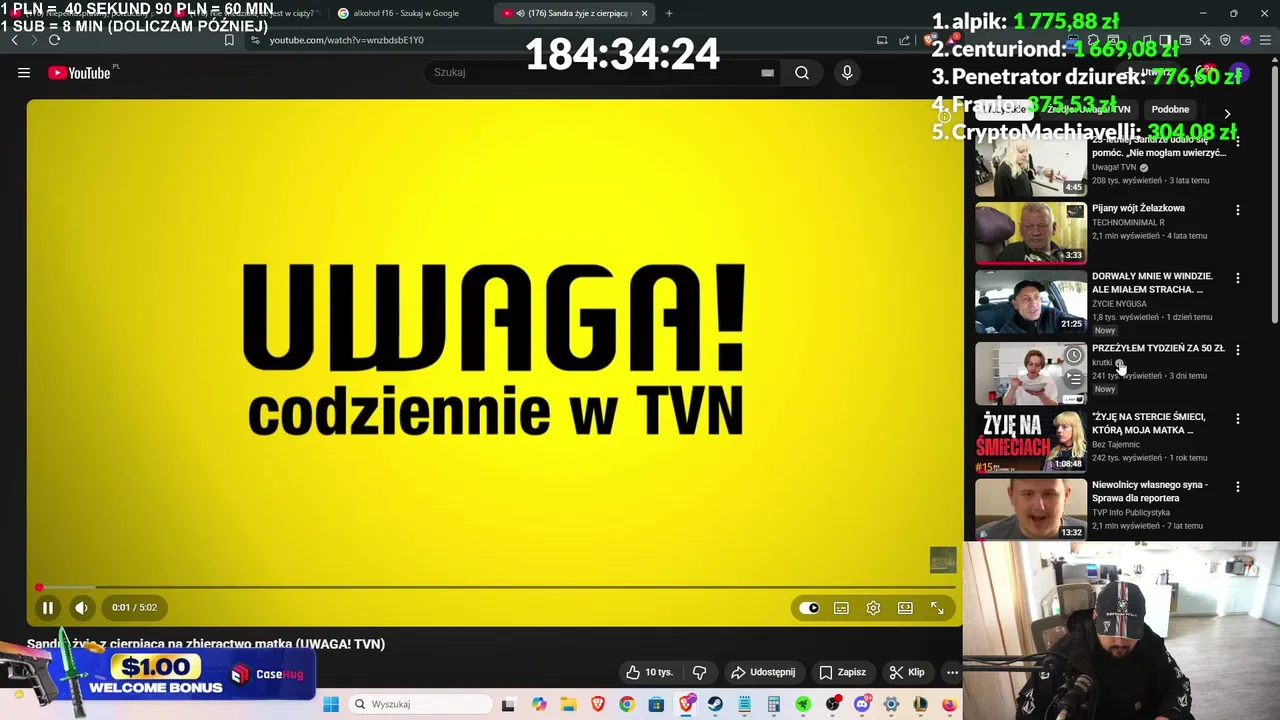Open options for DORWAŁY MNIE W WINDZIE video
1280x720 pixels.
pyautogui.click(x=1238, y=278)
